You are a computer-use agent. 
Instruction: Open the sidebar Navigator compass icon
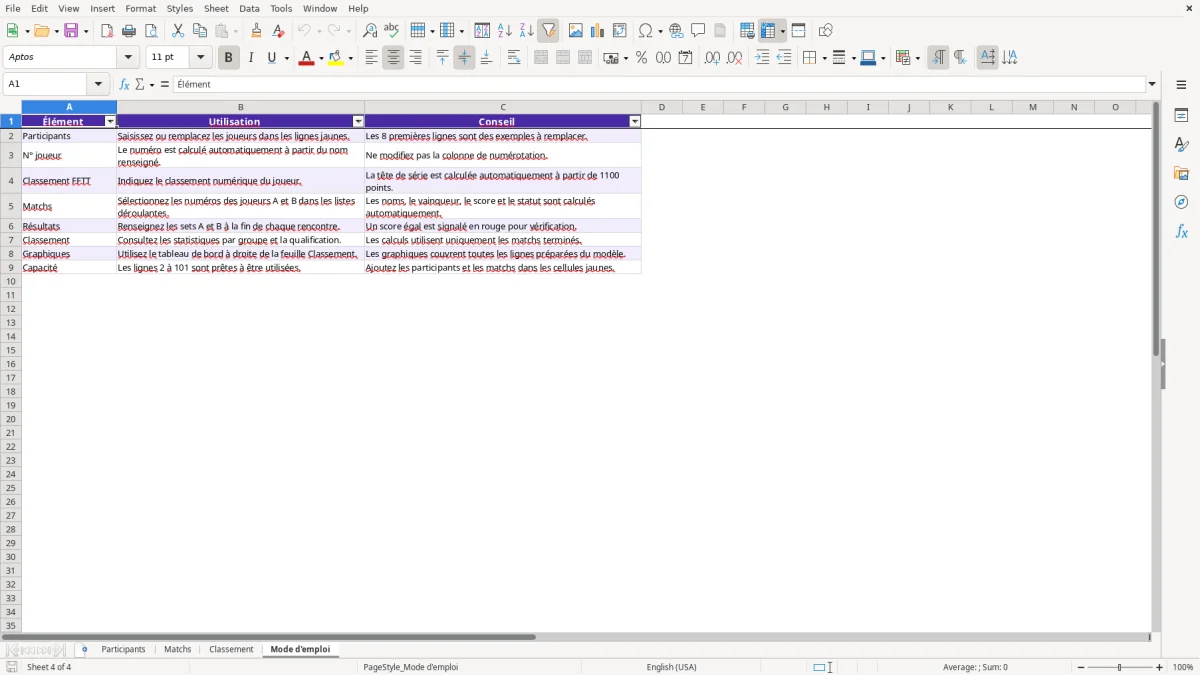click(x=1181, y=202)
